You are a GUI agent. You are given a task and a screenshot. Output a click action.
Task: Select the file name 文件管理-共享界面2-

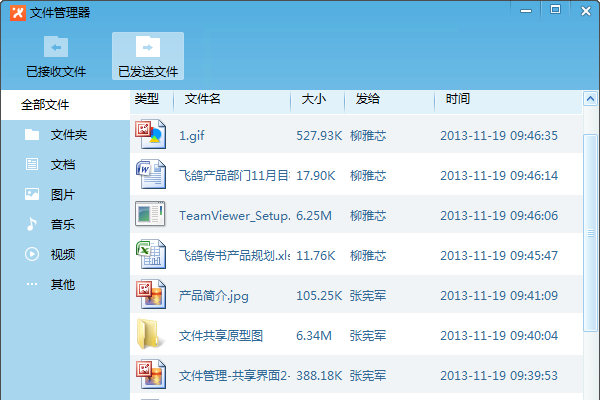click(x=234, y=376)
